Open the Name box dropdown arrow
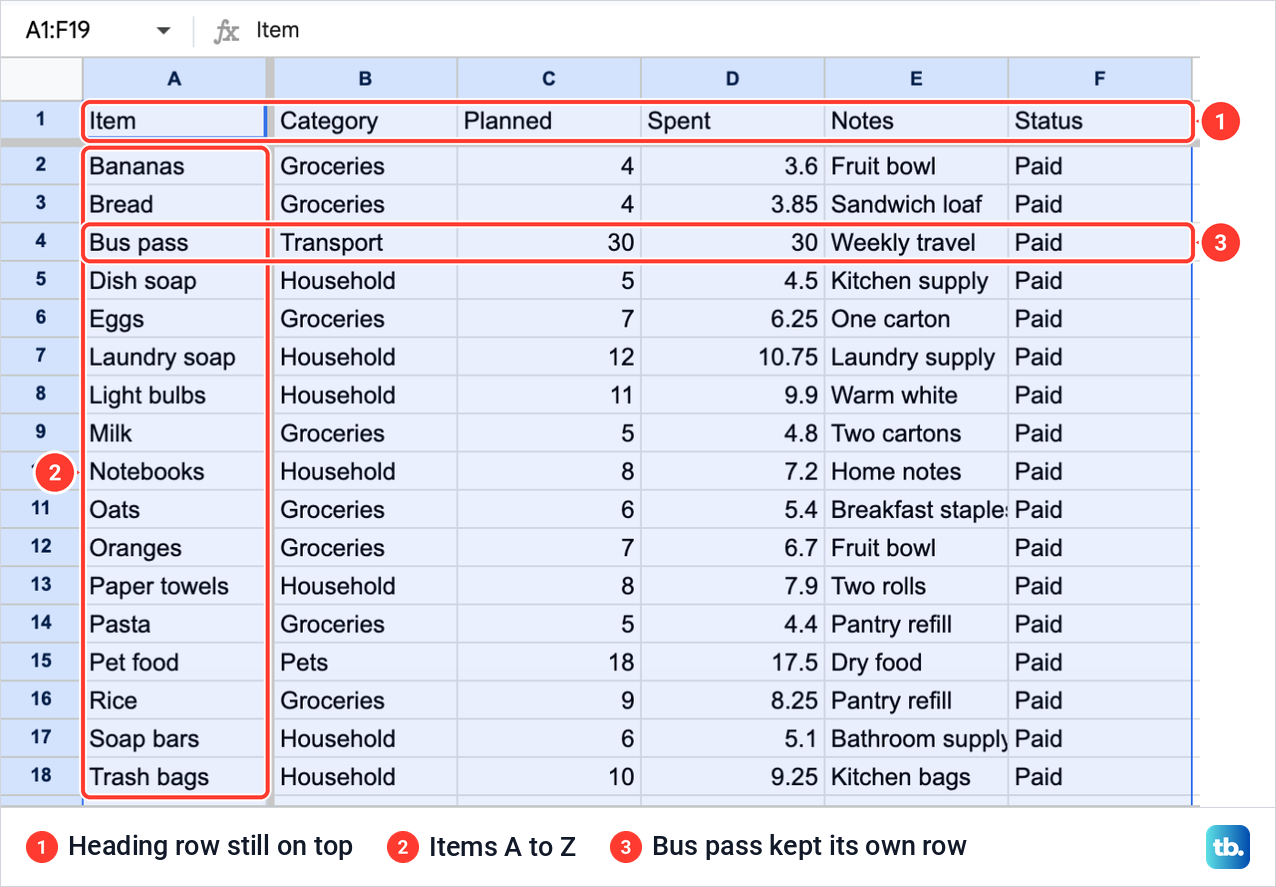Image resolution: width=1276 pixels, height=887 pixels. click(x=164, y=31)
